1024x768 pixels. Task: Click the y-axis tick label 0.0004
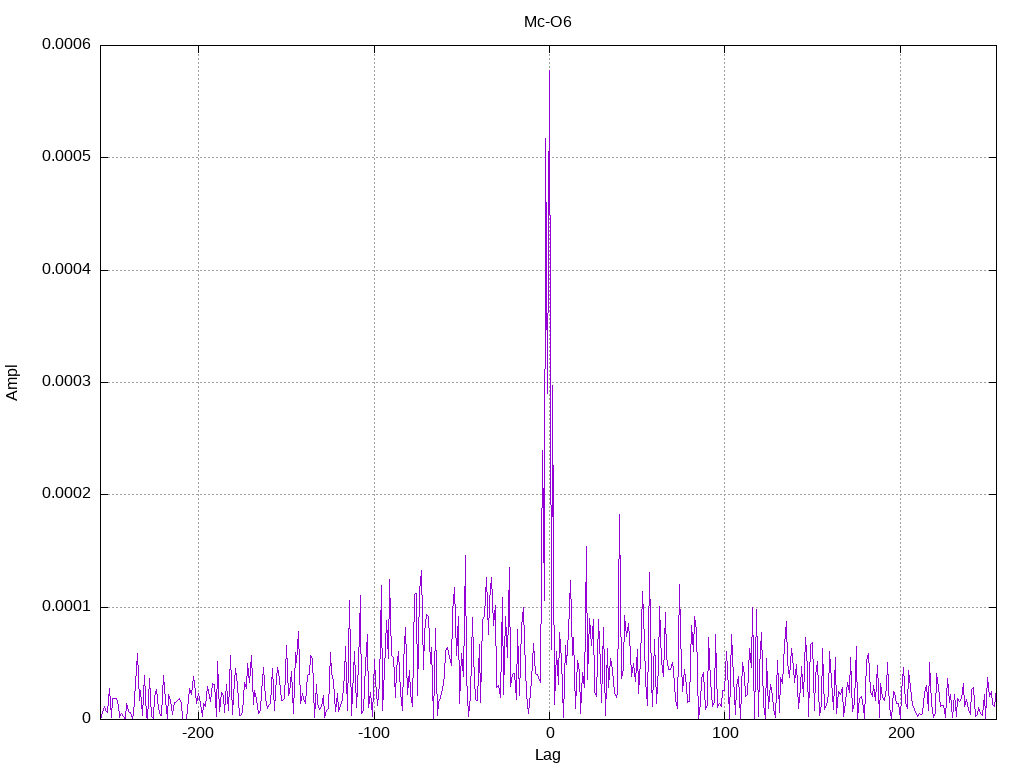click(66, 269)
